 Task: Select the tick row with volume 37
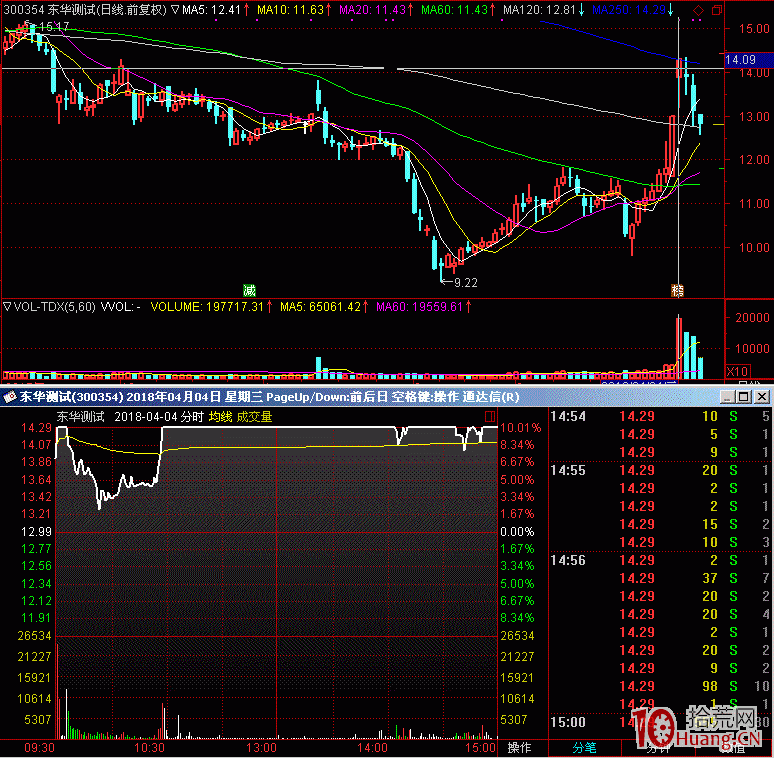click(x=660, y=578)
